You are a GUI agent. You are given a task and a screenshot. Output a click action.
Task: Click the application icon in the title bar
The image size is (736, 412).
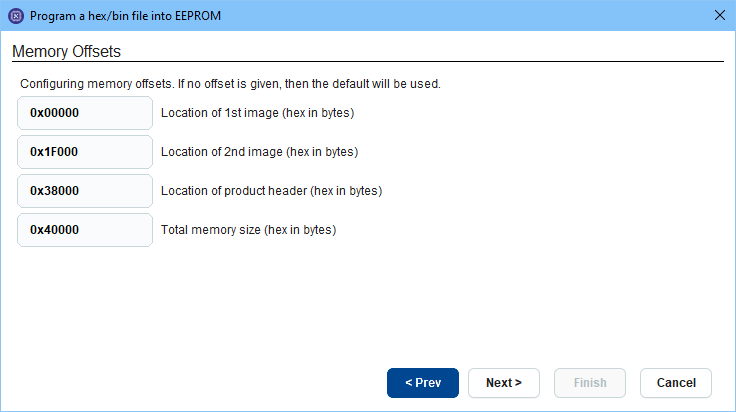tap(16, 16)
